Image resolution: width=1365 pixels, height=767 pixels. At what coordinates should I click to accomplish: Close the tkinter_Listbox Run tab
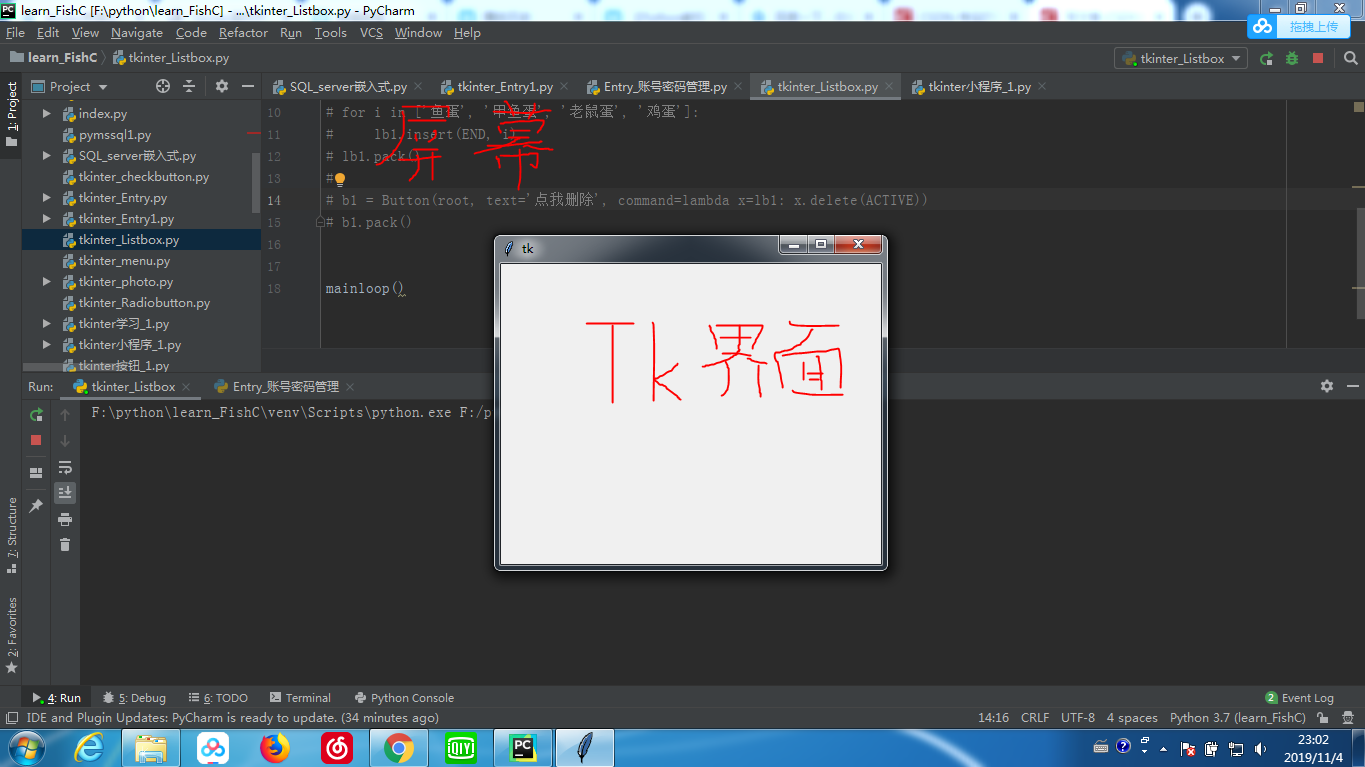tap(186, 386)
